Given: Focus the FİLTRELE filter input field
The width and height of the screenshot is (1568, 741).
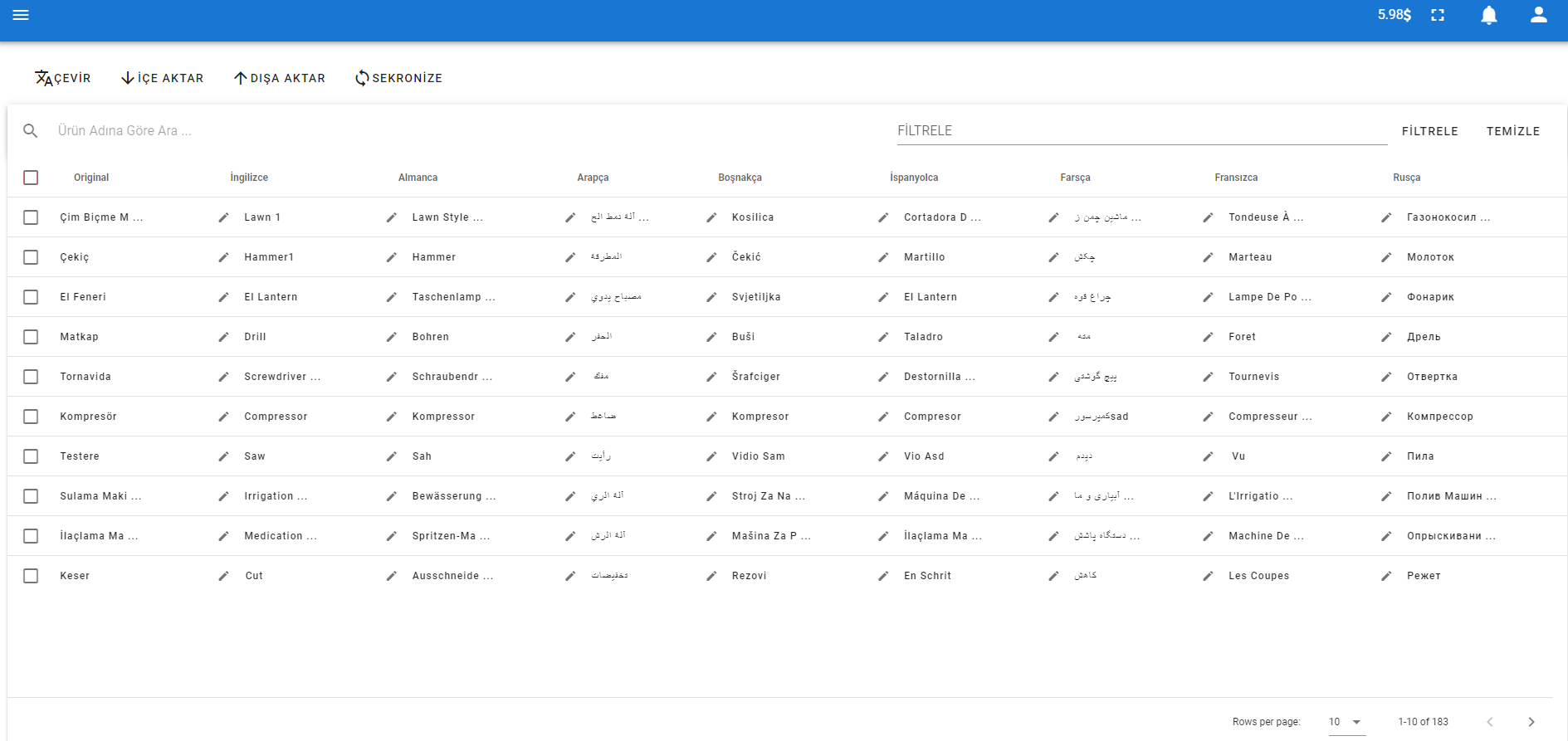Looking at the screenshot, I should tap(1142, 131).
